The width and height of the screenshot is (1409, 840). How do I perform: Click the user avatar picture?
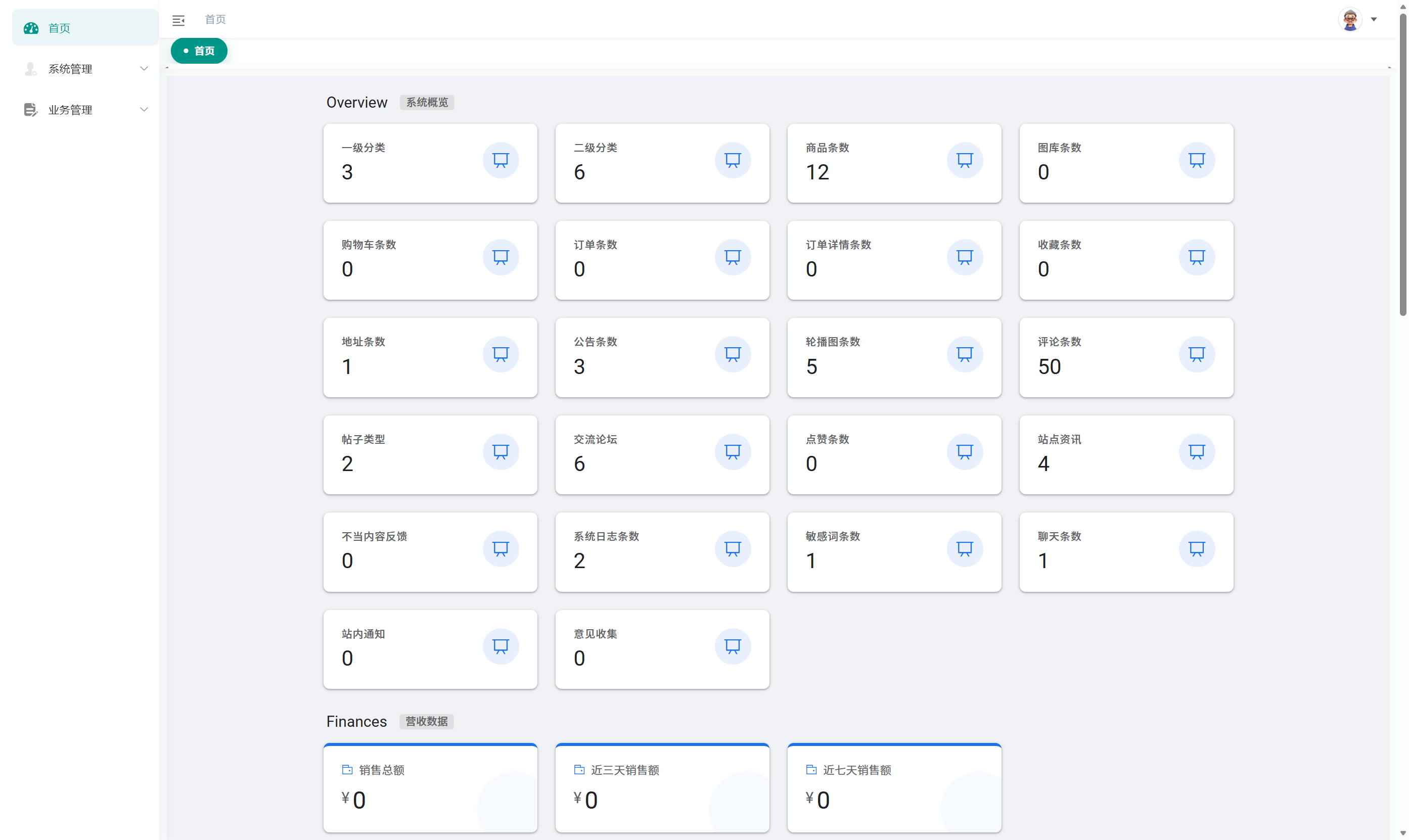pos(1349,20)
